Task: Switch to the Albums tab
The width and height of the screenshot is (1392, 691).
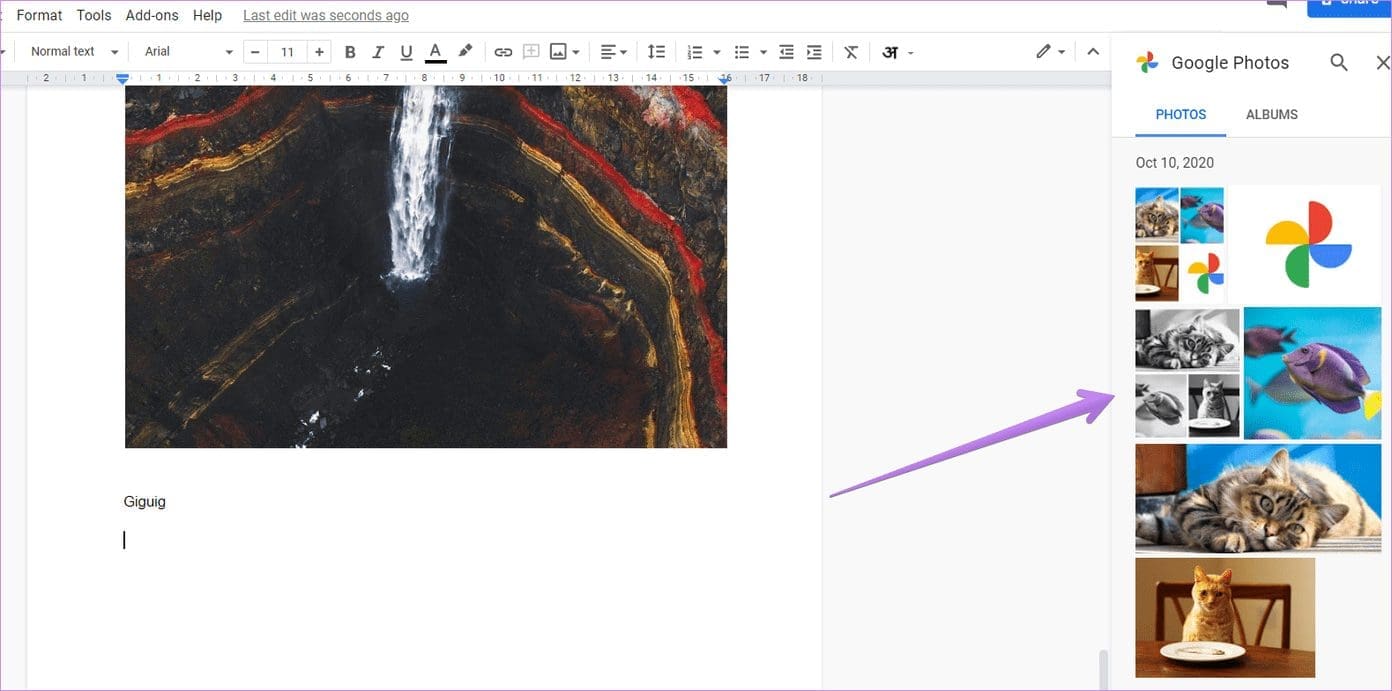Action: coord(1271,115)
